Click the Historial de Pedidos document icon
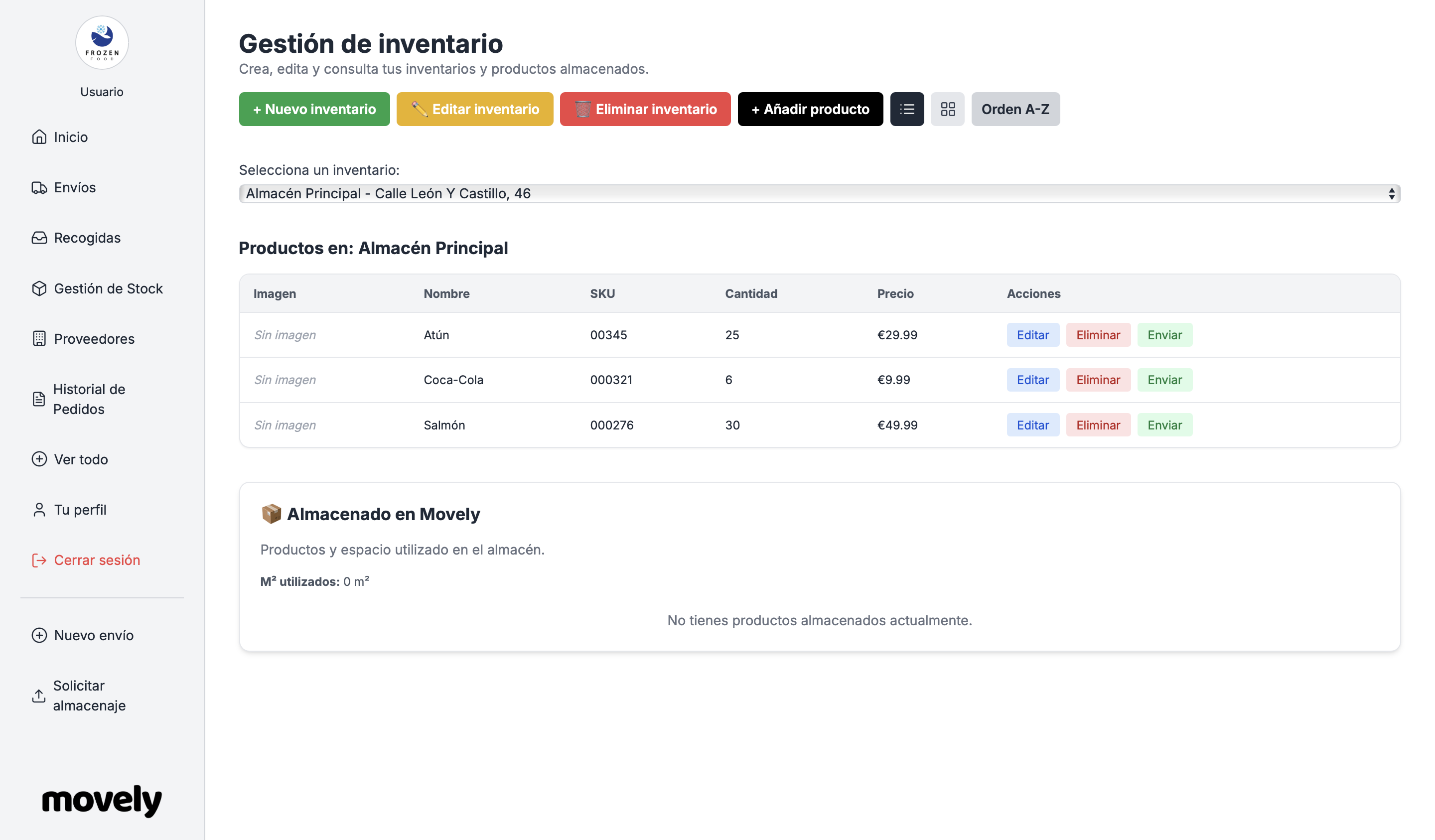Image resolution: width=1435 pixels, height=840 pixels. tap(39, 399)
